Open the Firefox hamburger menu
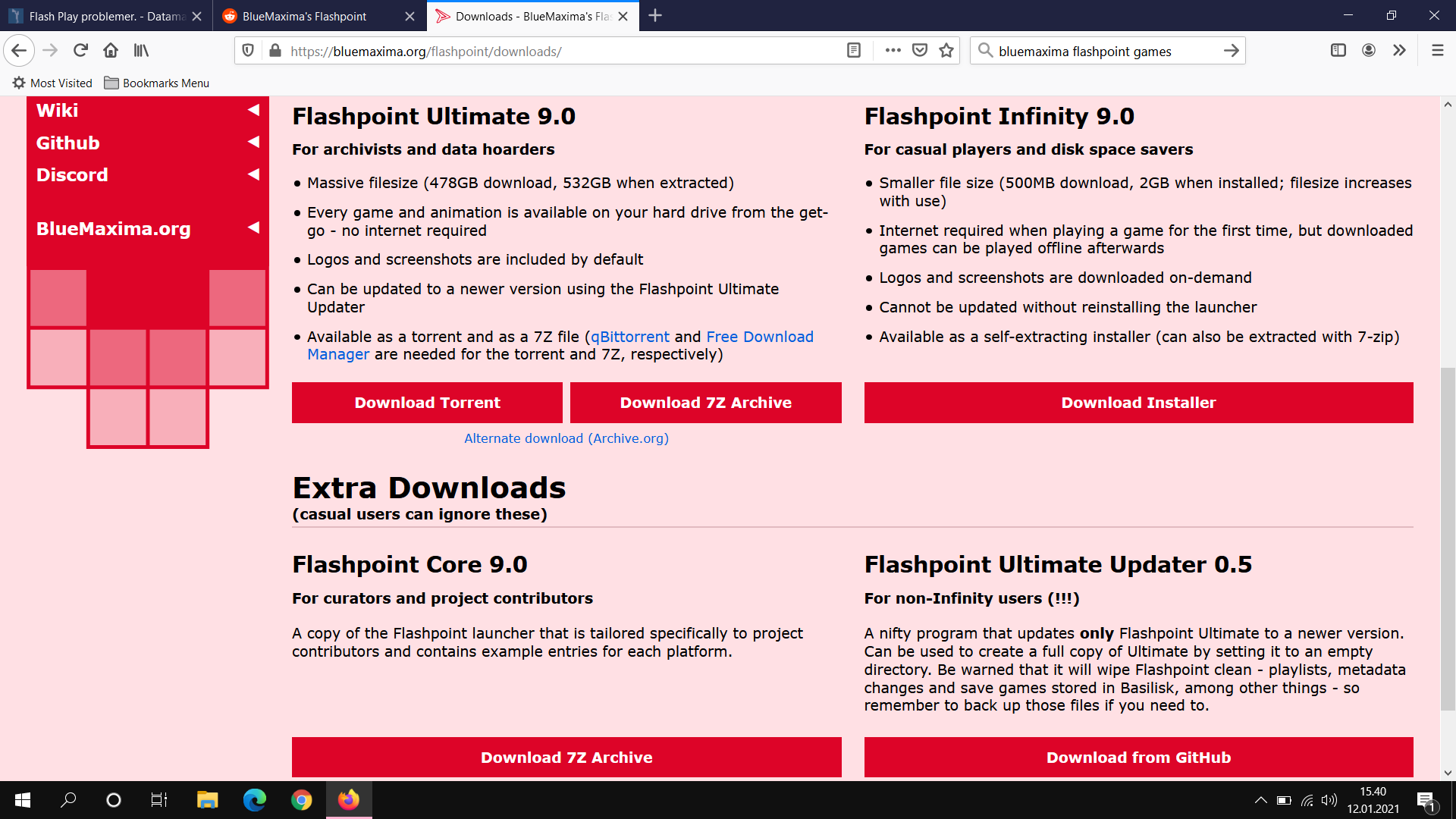1456x819 pixels. click(x=1437, y=51)
